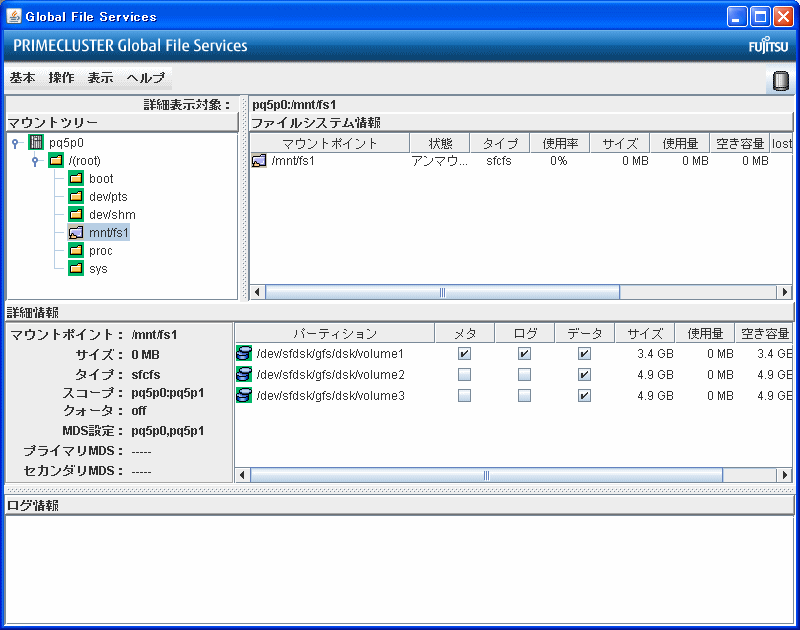The width and height of the screenshot is (800, 630).
Task: Click partition table scrollbar thumb
Action: pyautogui.click(x=486, y=475)
